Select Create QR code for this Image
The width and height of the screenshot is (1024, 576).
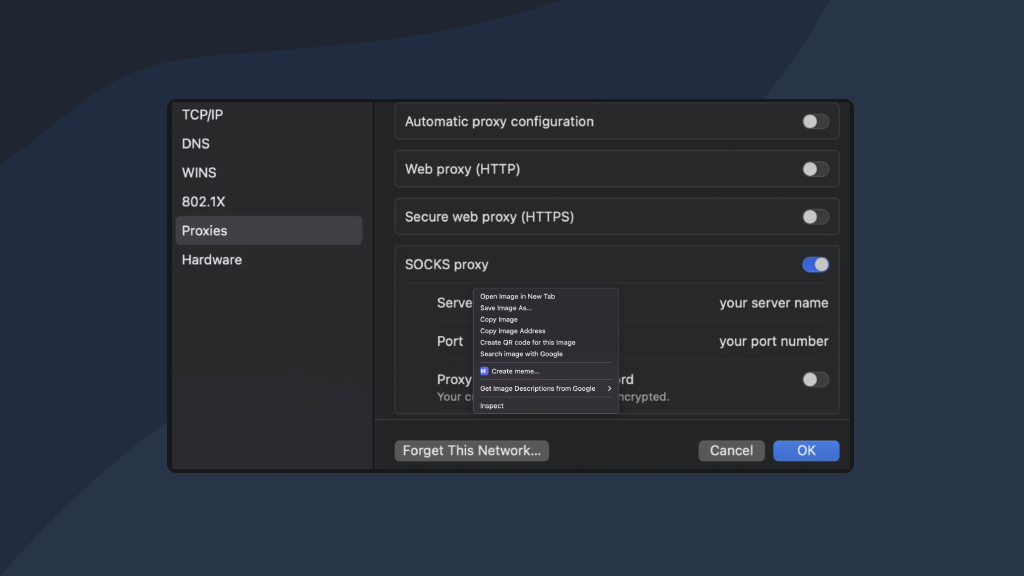point(527,342)
